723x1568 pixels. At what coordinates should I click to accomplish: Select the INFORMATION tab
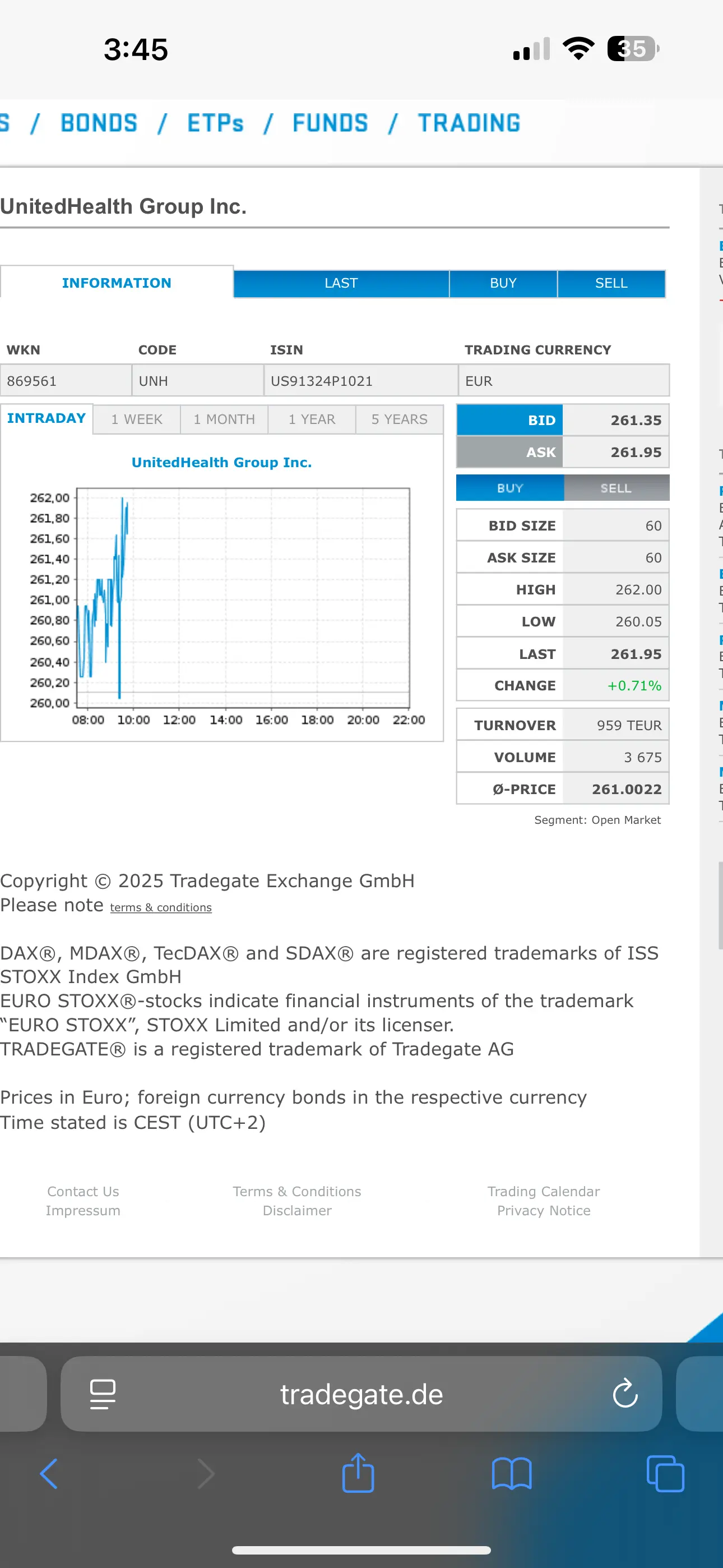[x=117, y=283]
